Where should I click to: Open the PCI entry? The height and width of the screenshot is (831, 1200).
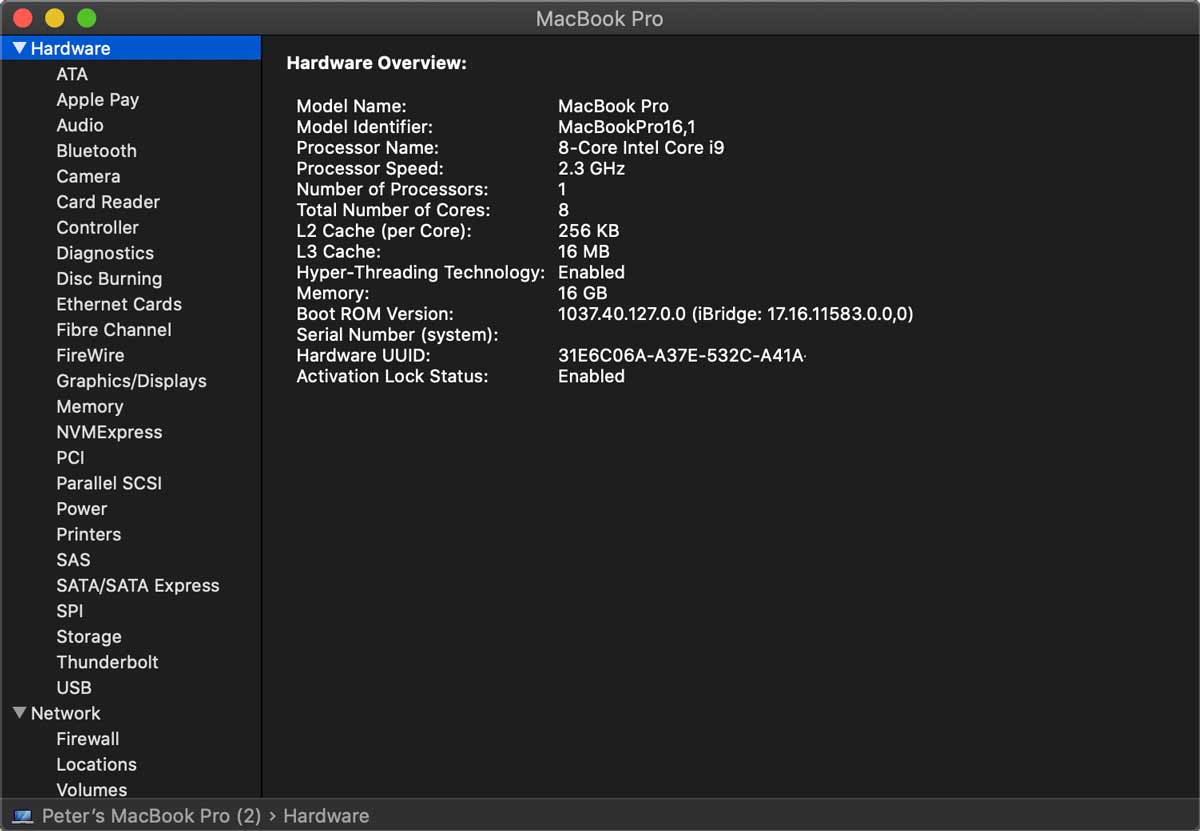(71, 458)
